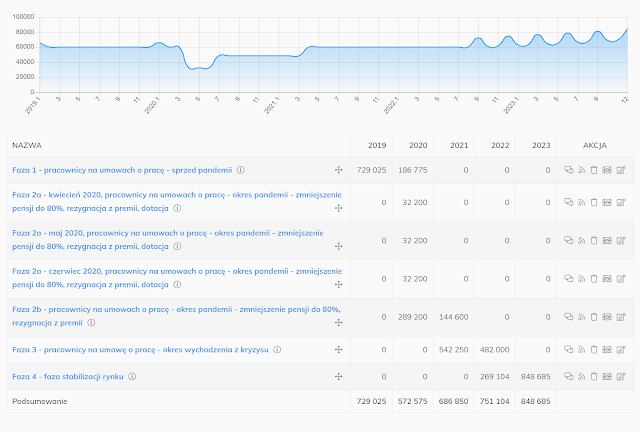Click the feed icon in the Faza 4 row

[x=582, y=376]
